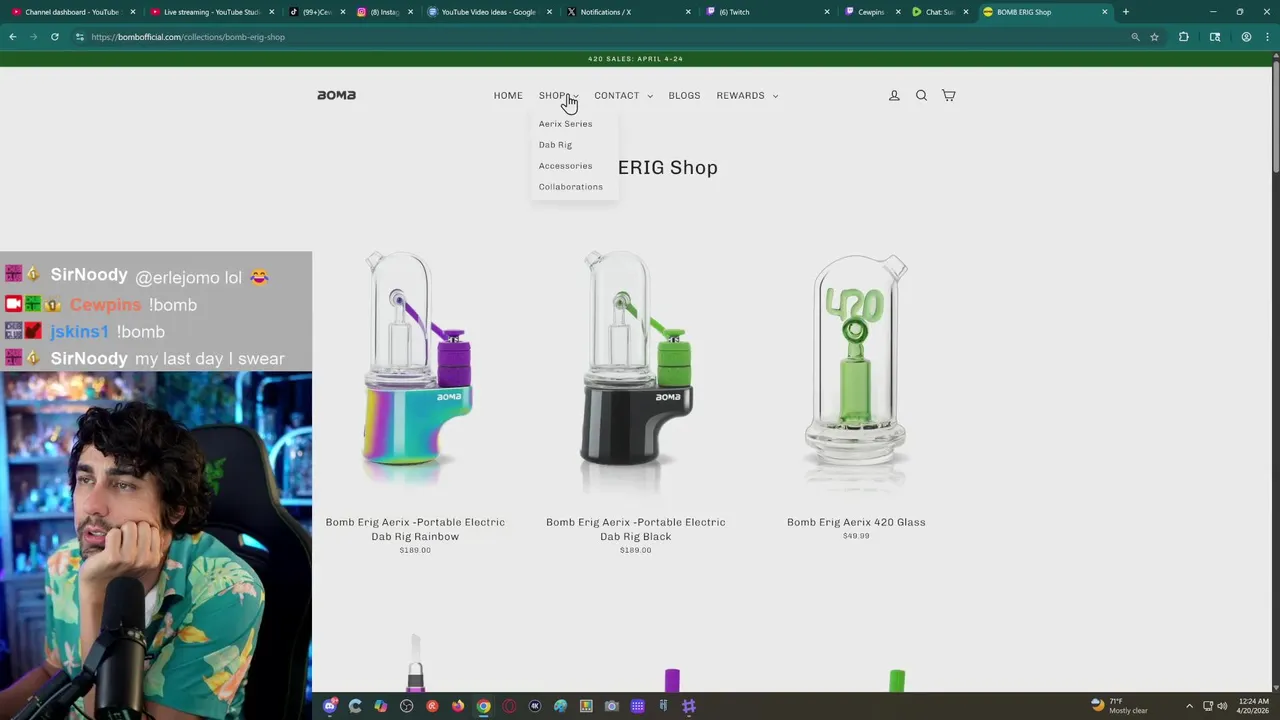Open a new browser tab
This screenshot has width=1280, height=720.
1125,12
